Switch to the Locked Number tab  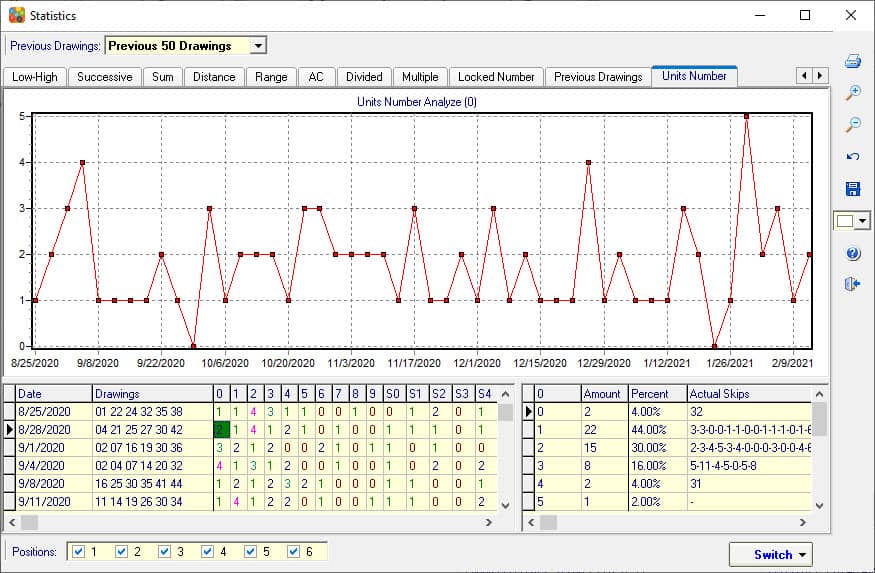coord(496,77)
